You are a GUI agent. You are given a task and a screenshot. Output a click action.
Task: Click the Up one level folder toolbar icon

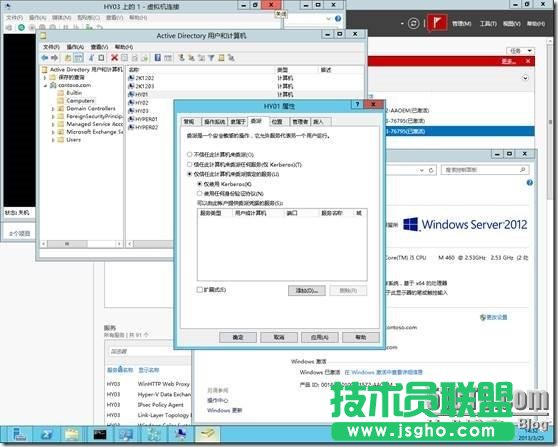pos(68,58)
